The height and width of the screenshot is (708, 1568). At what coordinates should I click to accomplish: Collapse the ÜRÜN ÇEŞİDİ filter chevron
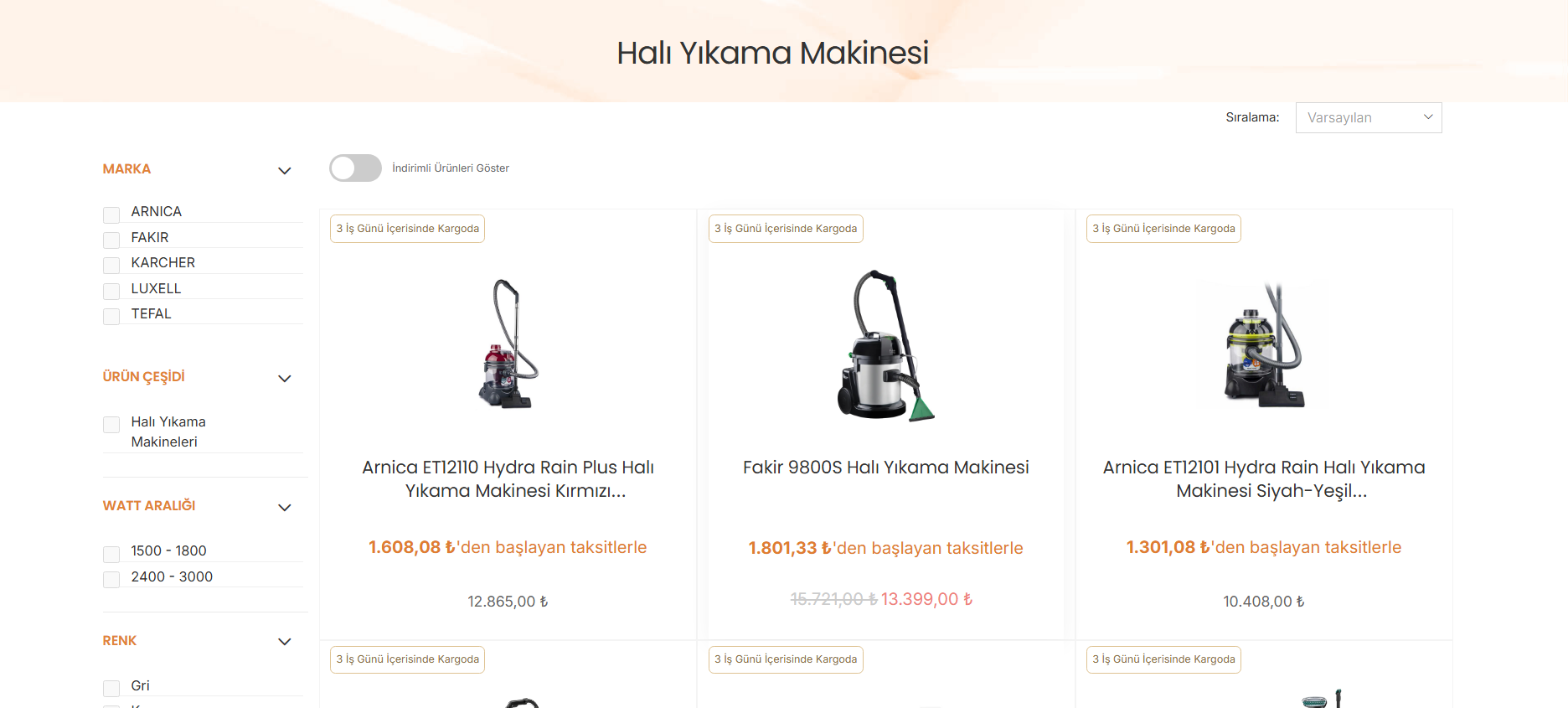click(285, 379)
